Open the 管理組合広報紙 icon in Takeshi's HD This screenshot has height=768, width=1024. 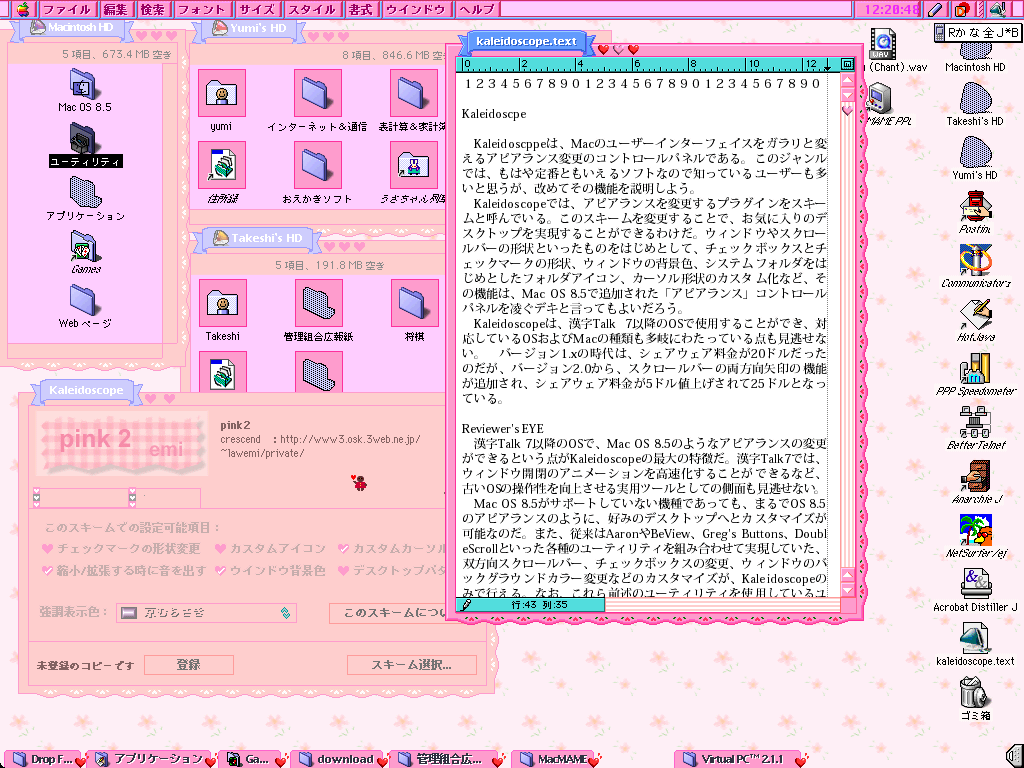click(319, 303)
